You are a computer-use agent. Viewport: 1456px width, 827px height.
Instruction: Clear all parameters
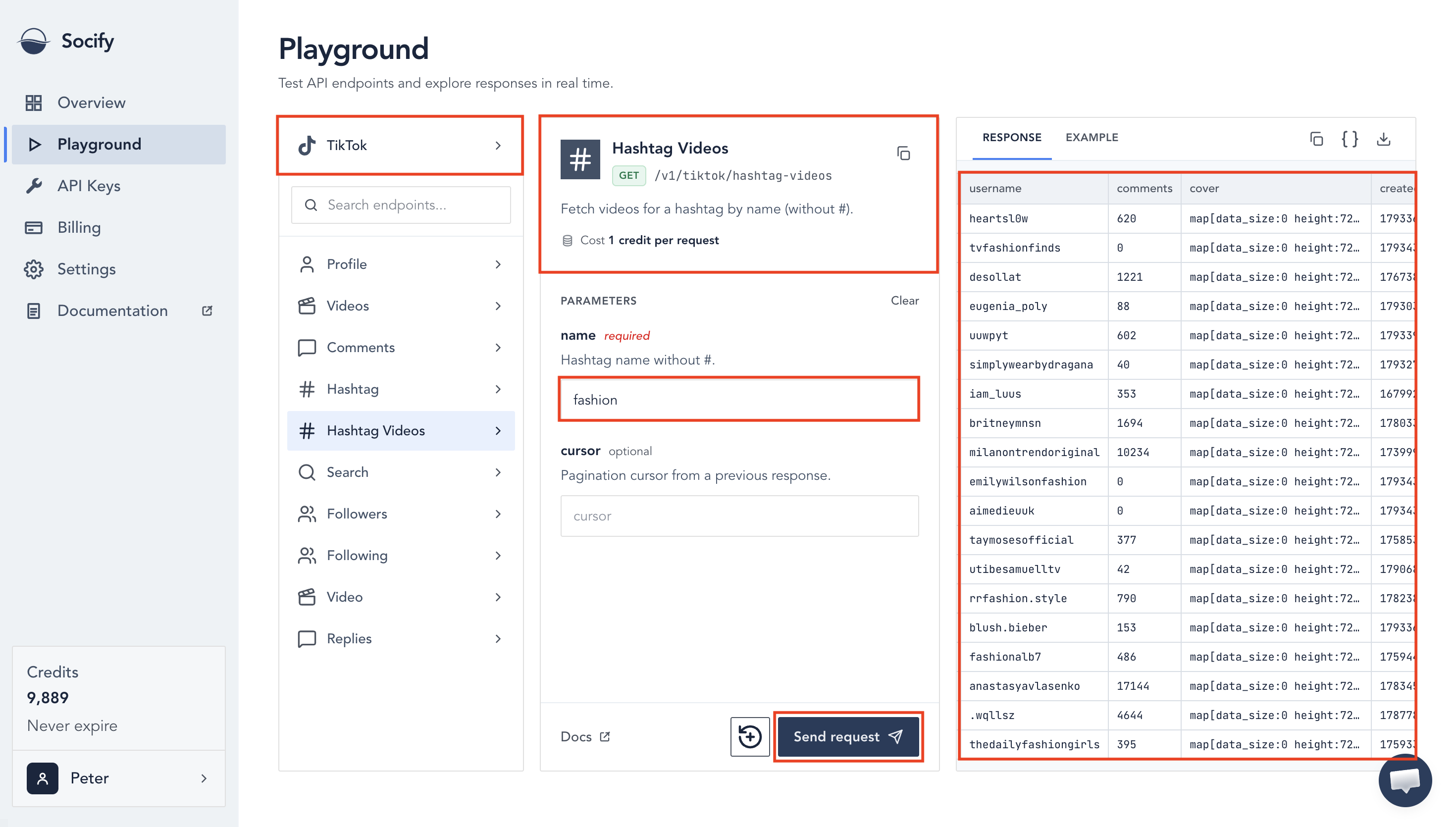tap(904, 301)
